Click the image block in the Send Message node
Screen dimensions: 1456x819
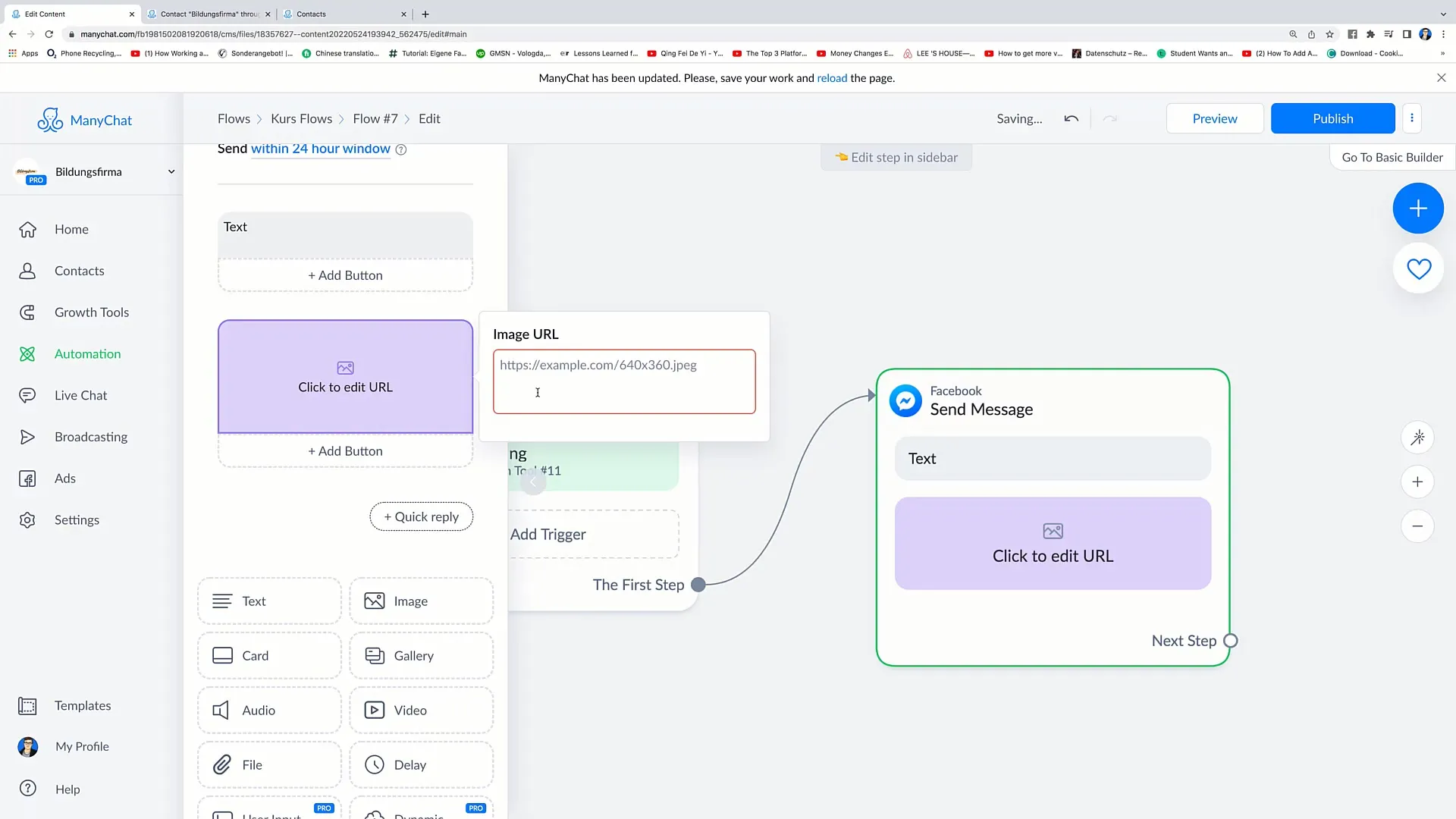point(1053,544)
